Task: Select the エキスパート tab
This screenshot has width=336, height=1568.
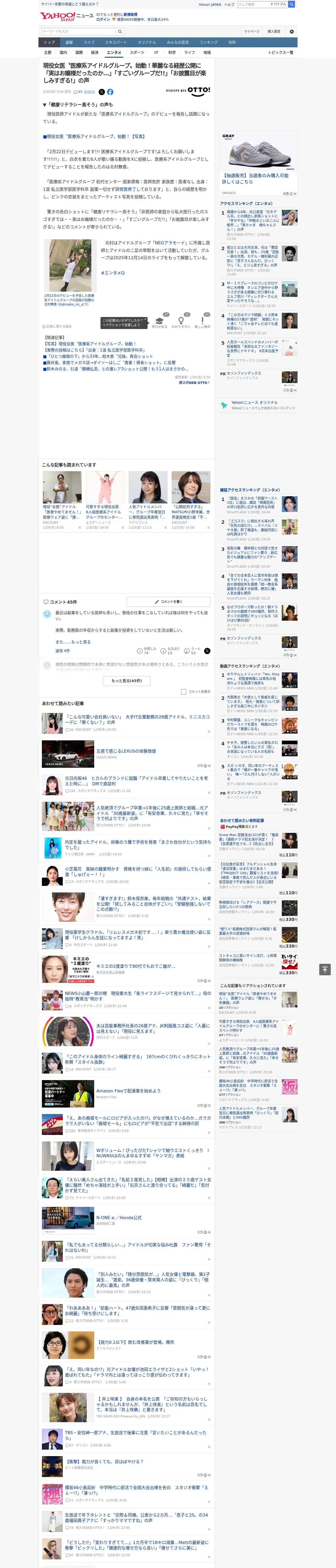Action: [x=116, y=43]
